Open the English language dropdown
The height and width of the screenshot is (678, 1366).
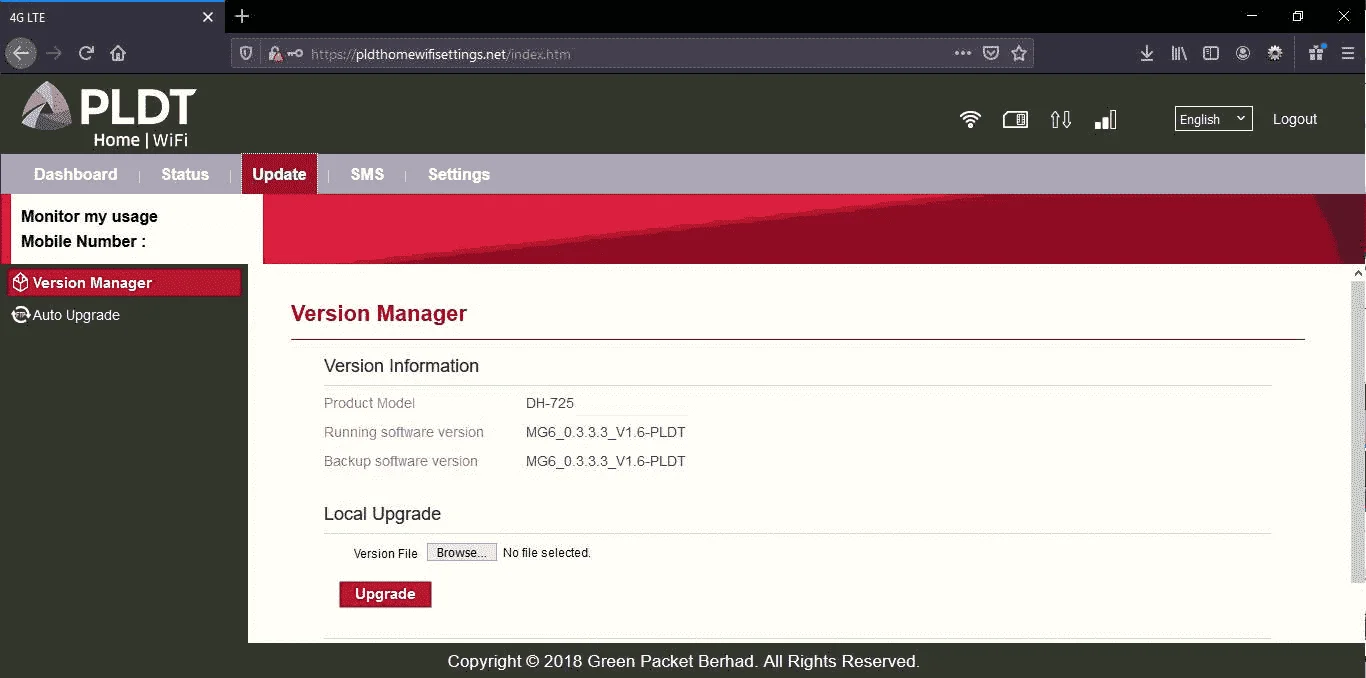(1213, 119)
